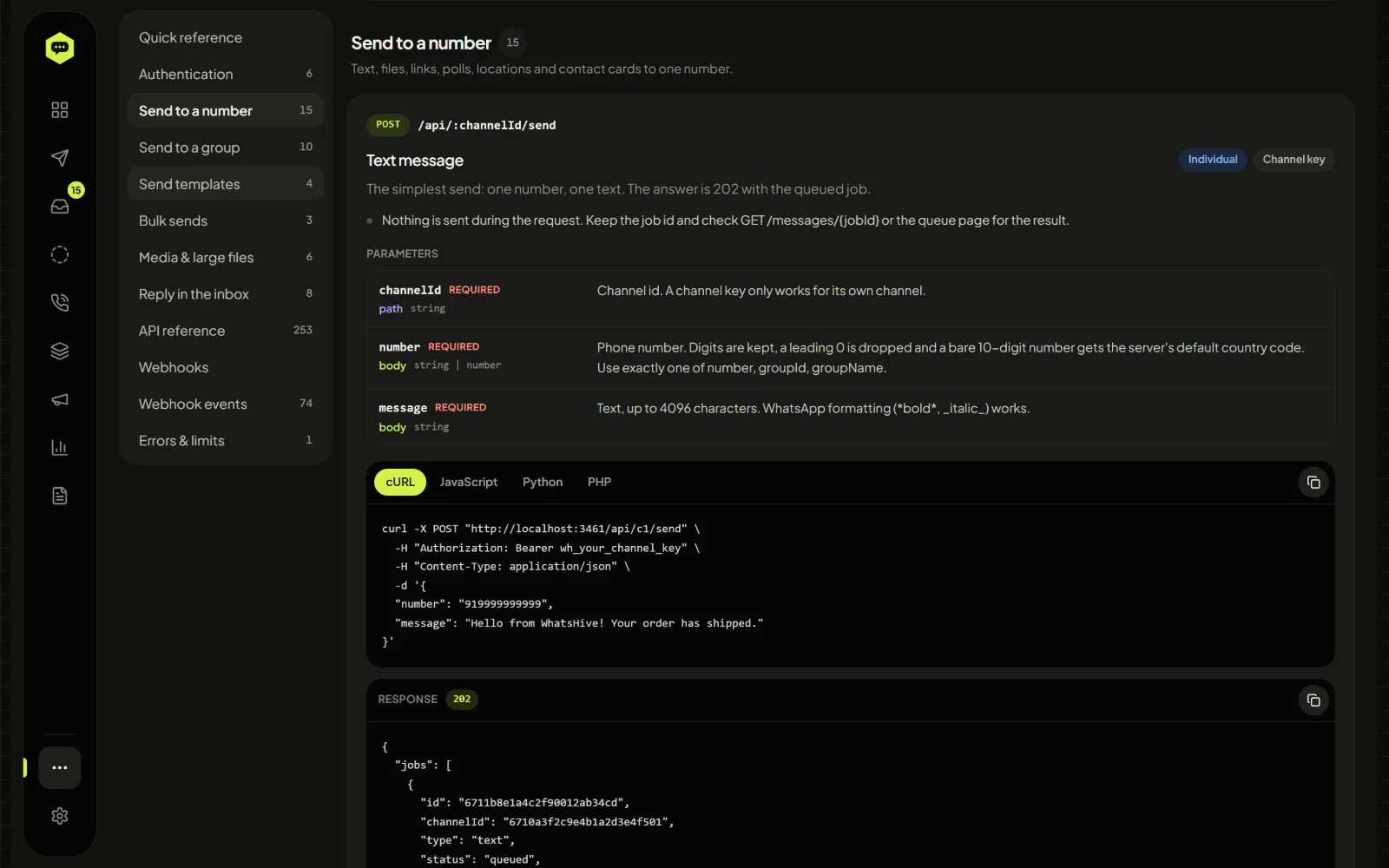Open Webhooks section
The image size is (1389, 868).
coord(226,367)
